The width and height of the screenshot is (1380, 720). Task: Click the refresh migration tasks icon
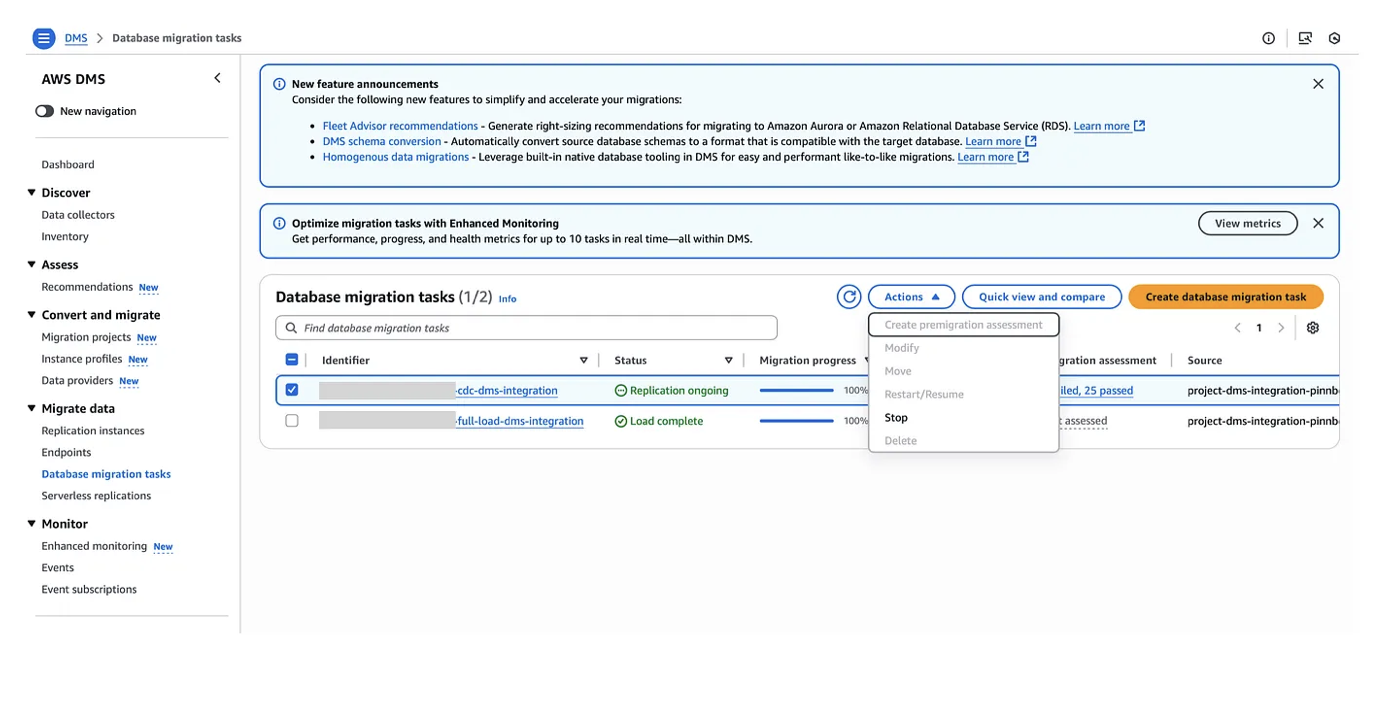click(849, 297)
